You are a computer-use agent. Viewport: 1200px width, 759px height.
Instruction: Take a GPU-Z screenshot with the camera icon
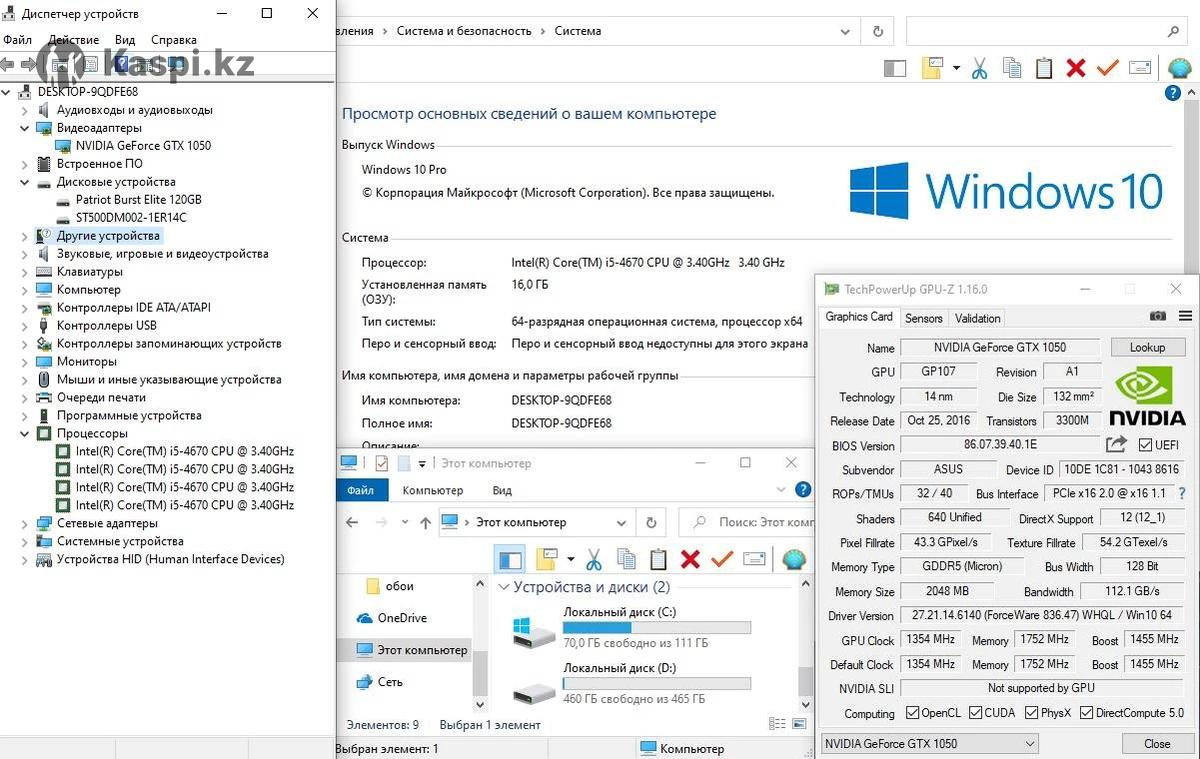pyautogui.click(x=1158, y=316)
